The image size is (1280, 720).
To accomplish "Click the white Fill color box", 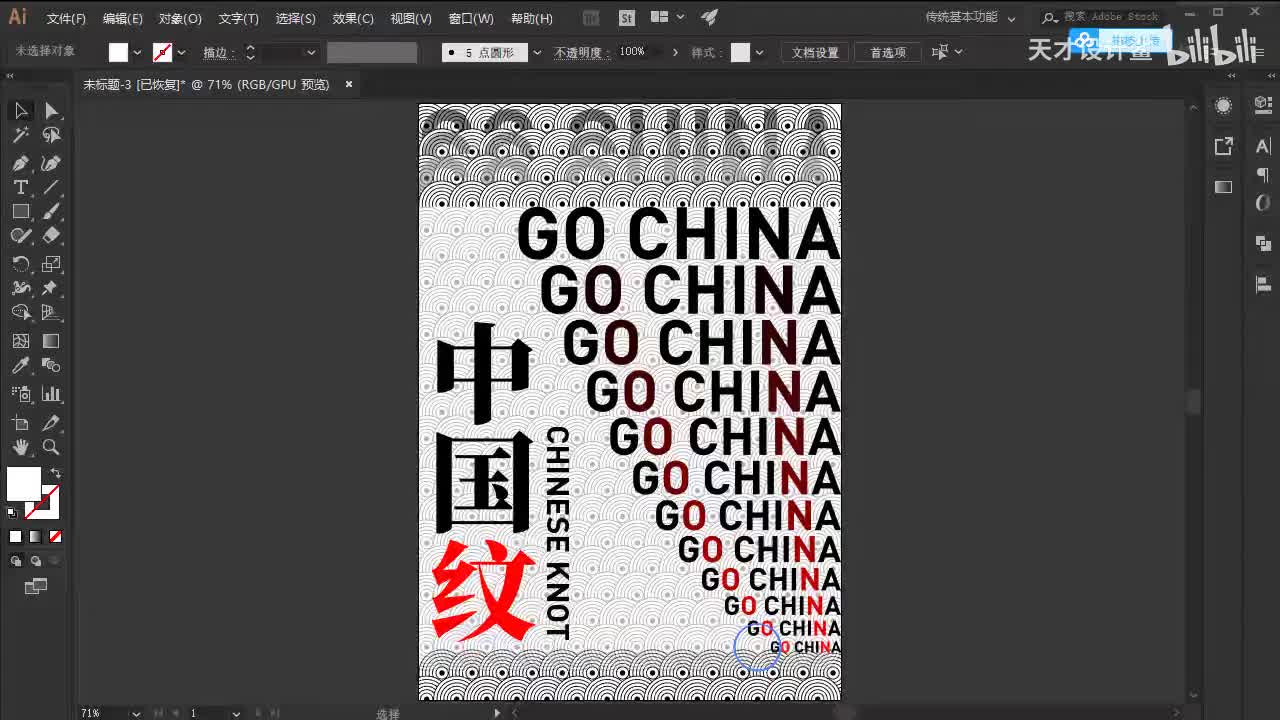I will click(23, 484).
